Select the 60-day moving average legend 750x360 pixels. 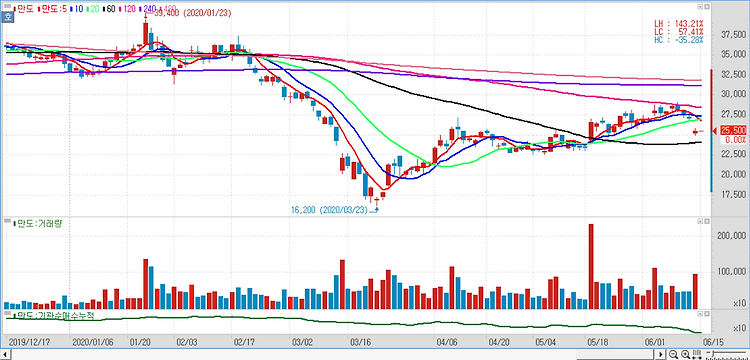pos(109,9)
